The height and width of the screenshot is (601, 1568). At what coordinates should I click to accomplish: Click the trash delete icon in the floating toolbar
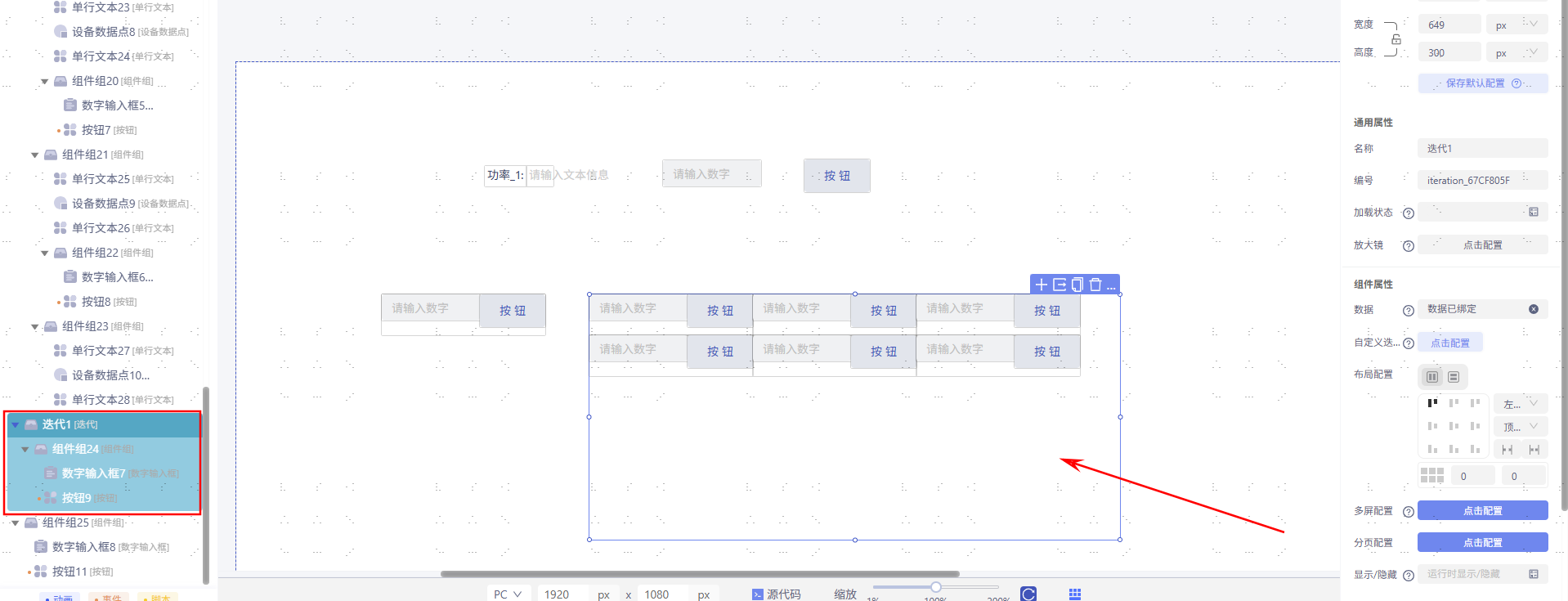point(1095,285)
